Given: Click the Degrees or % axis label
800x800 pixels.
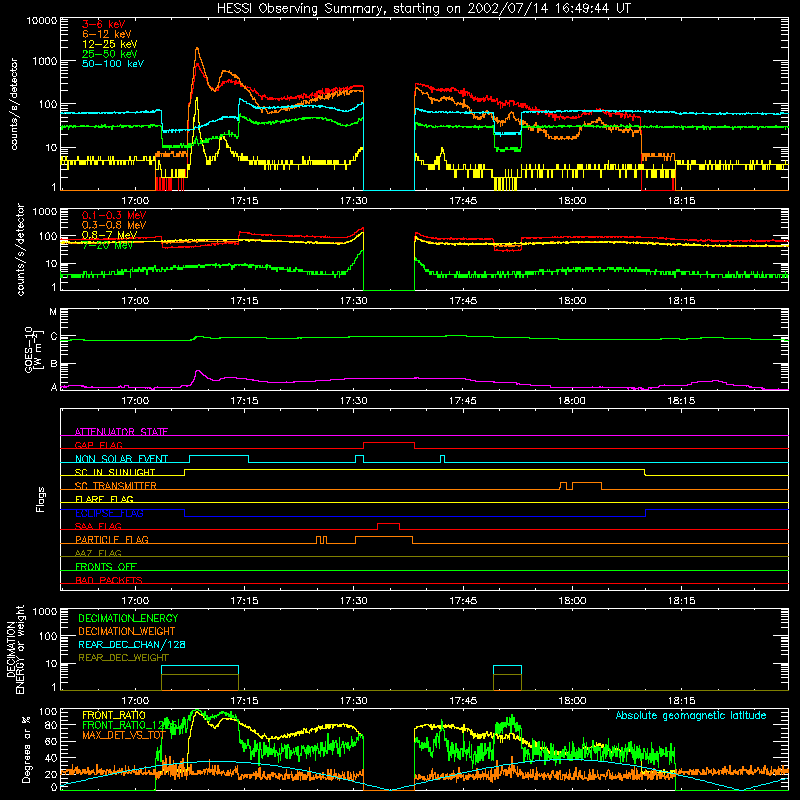Looking at the screenshot, I should pyautogui.click(x=26, y=749).
